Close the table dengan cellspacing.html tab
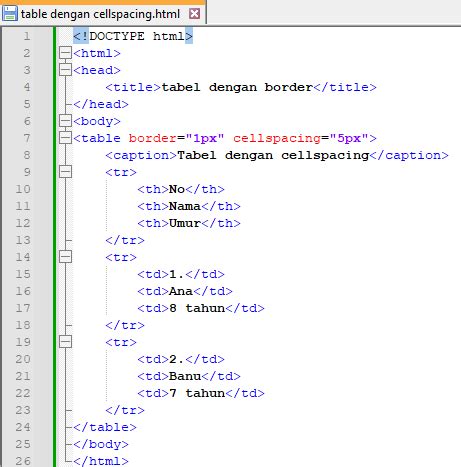Screen dimensions: 461x467 click(x=195, y=14)
